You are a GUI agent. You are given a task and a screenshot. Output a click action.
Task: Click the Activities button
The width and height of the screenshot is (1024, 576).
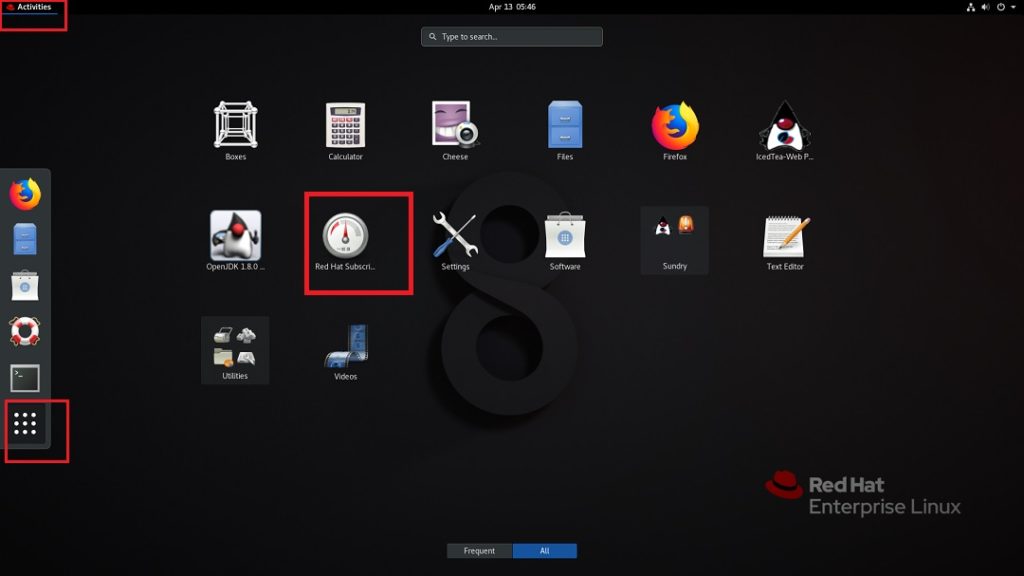click(x=29, y=7)
